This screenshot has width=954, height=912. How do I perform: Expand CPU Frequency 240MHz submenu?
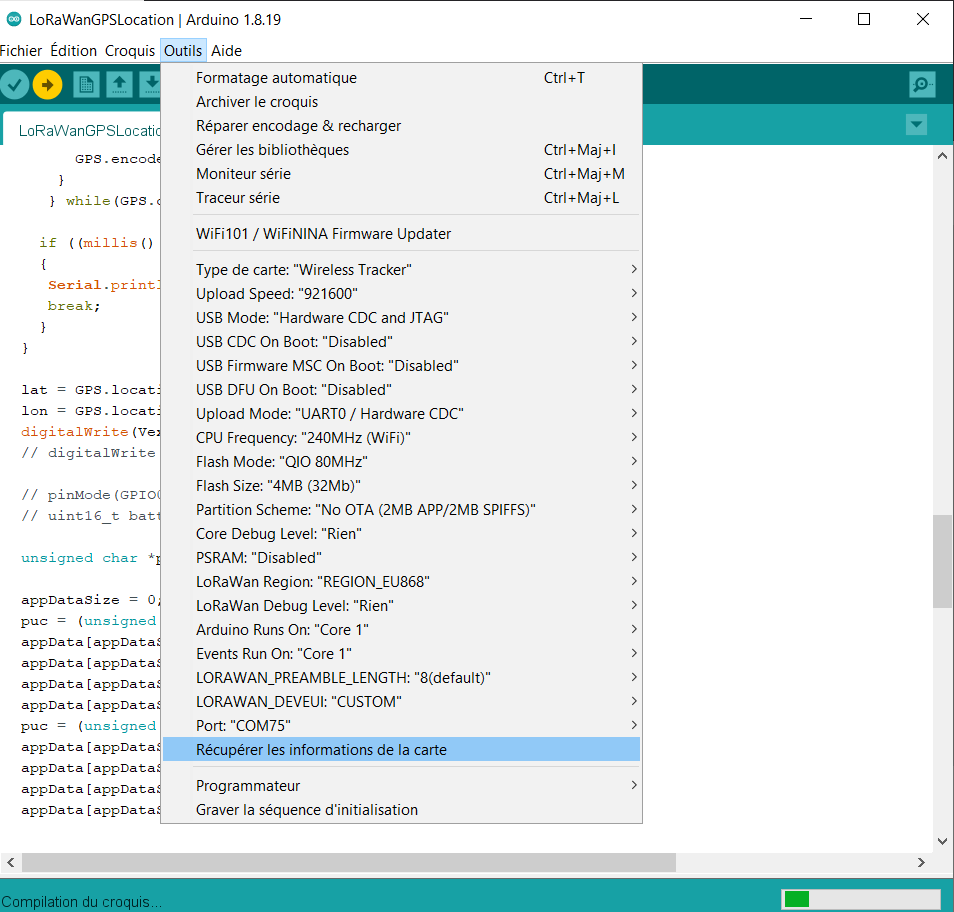(401, 438)
